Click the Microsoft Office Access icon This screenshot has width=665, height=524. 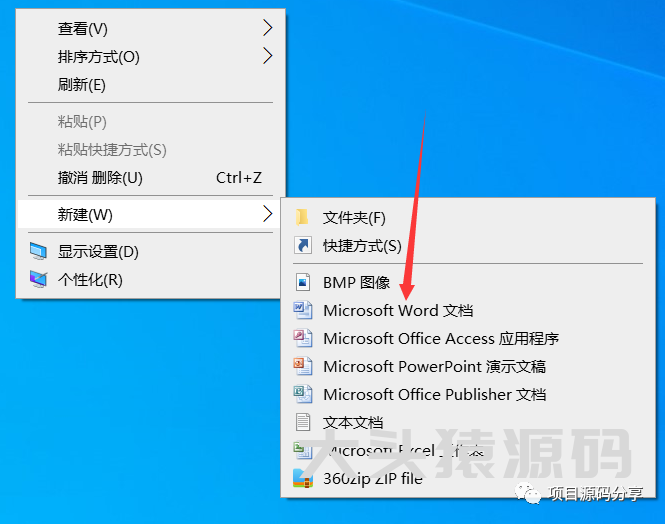[x=303, y=338]
